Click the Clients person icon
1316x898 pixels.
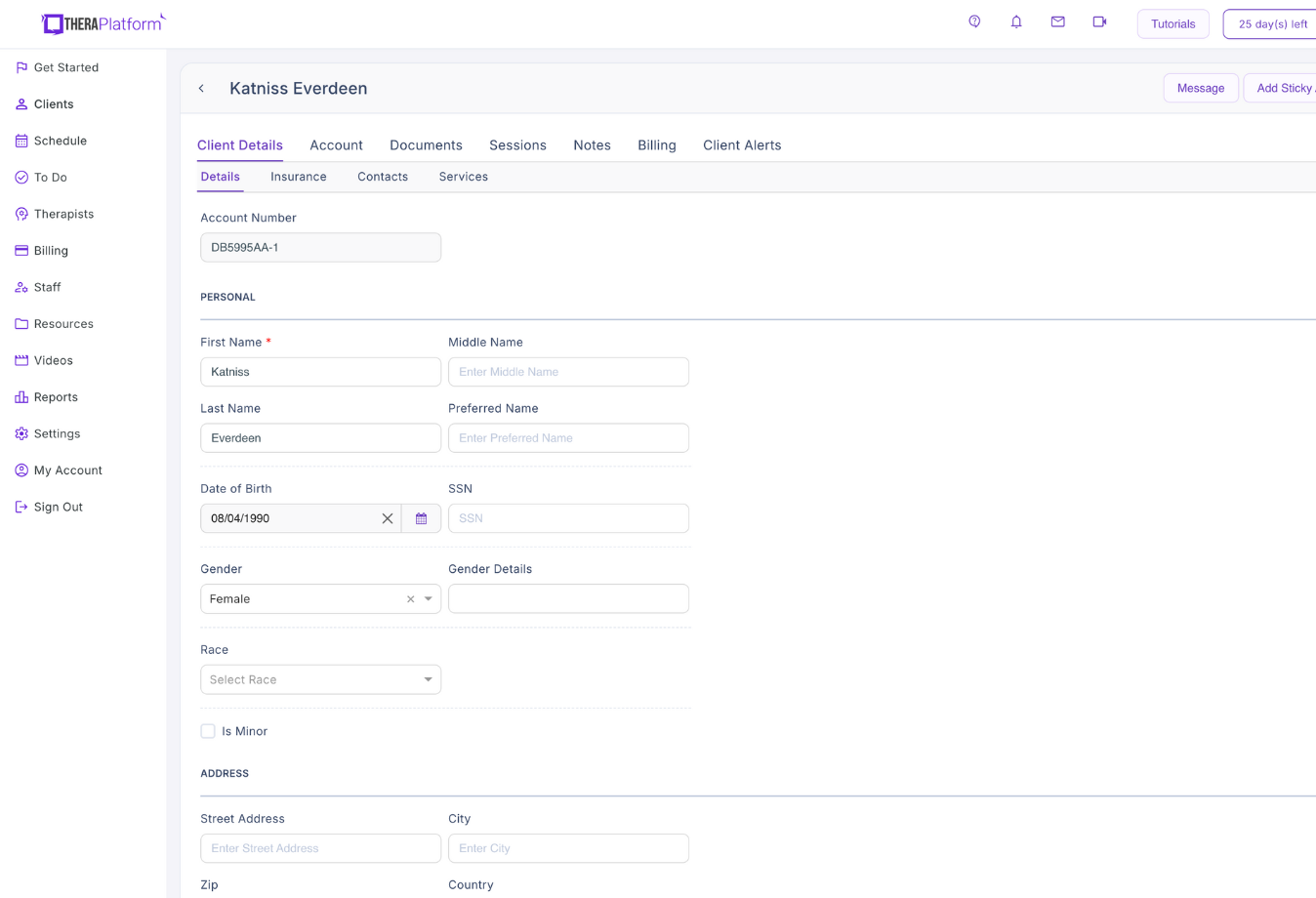point(21,104)
